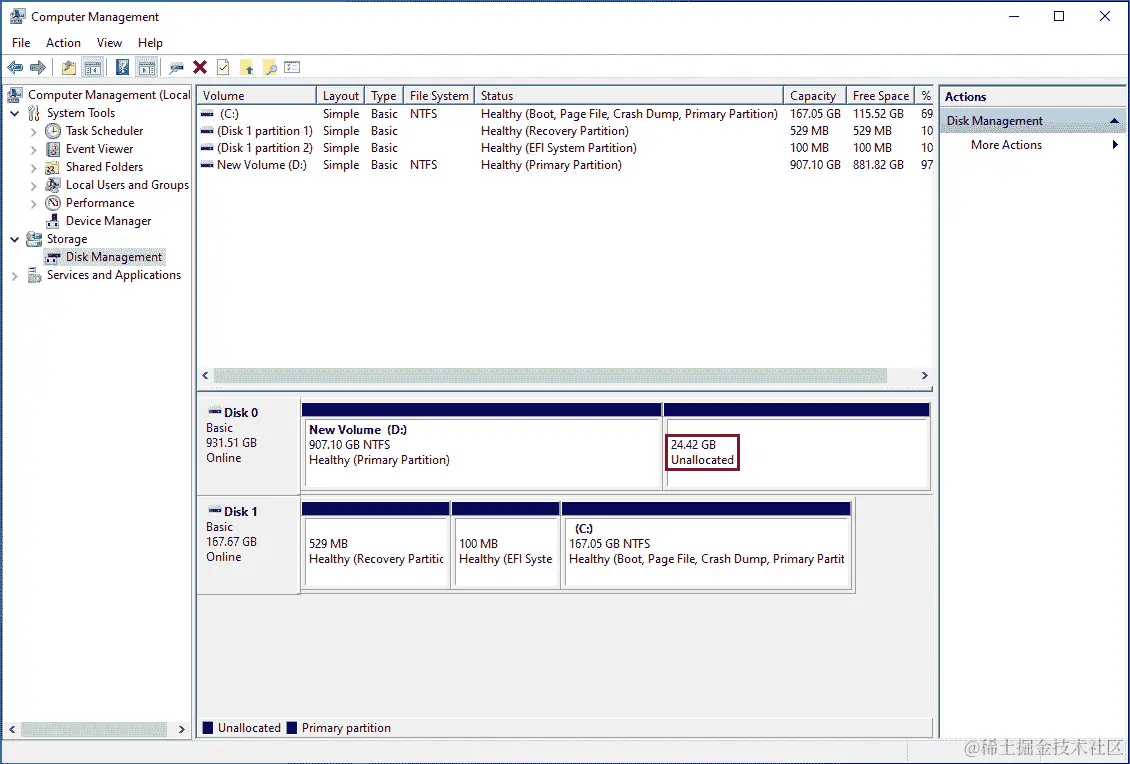The width and height of the screenshot is (1130, 764).
Task: Select the (Disk 1 partition 2) volume row
Action: pos(566,148)
